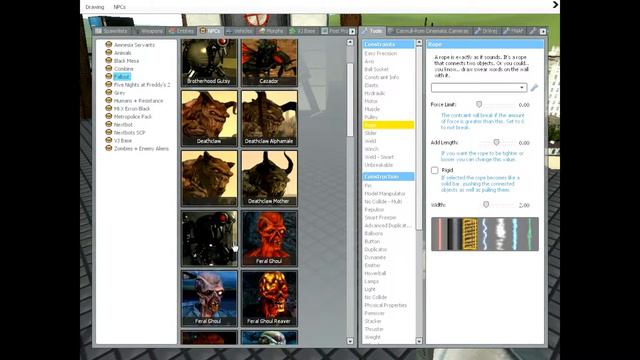The image size is (640, 360).
Task: Open the PAAF tab
Action: tap(513, 31)
